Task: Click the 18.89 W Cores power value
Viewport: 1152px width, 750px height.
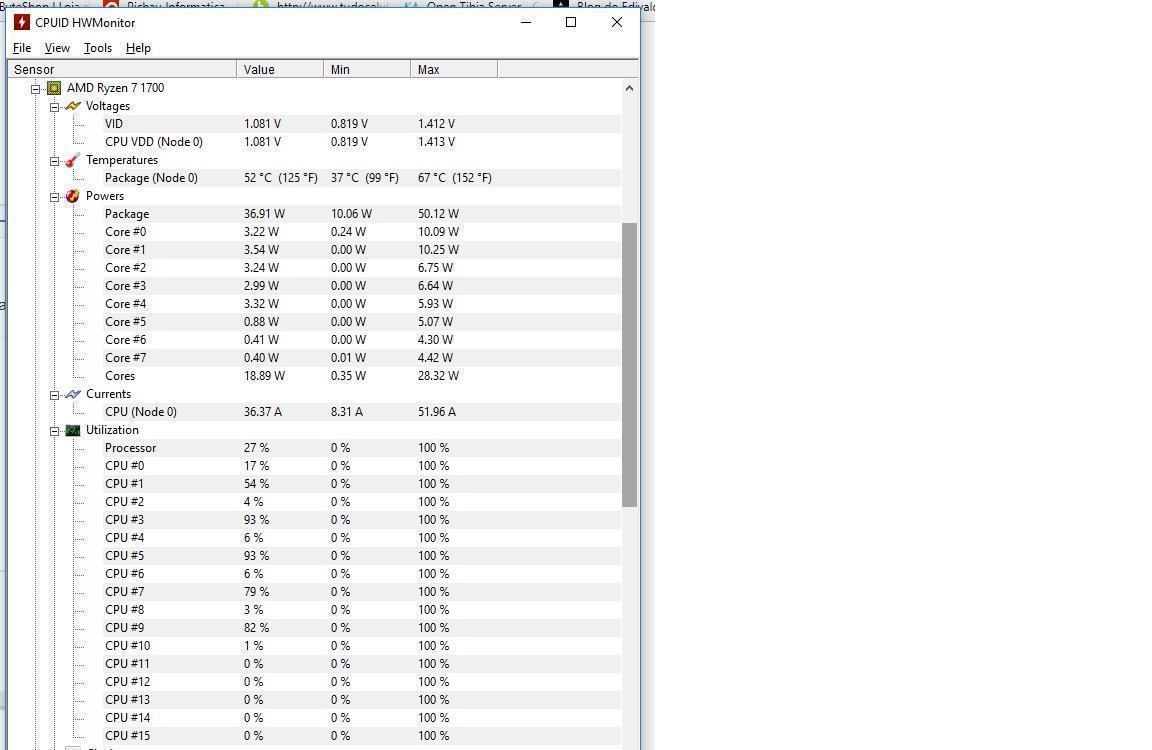Action: point(264,376)
